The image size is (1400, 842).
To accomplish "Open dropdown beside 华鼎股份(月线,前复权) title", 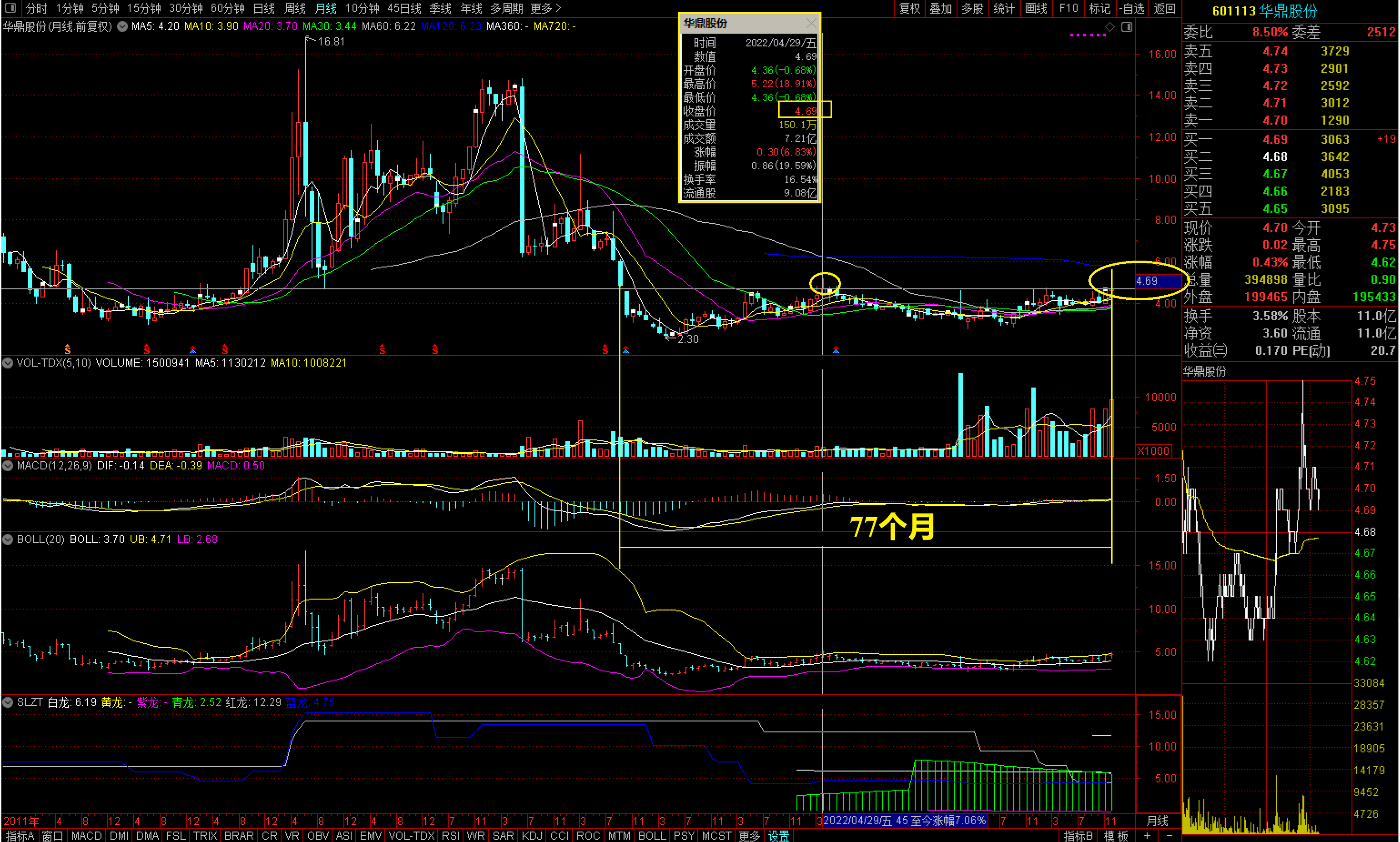I will 122,26.
